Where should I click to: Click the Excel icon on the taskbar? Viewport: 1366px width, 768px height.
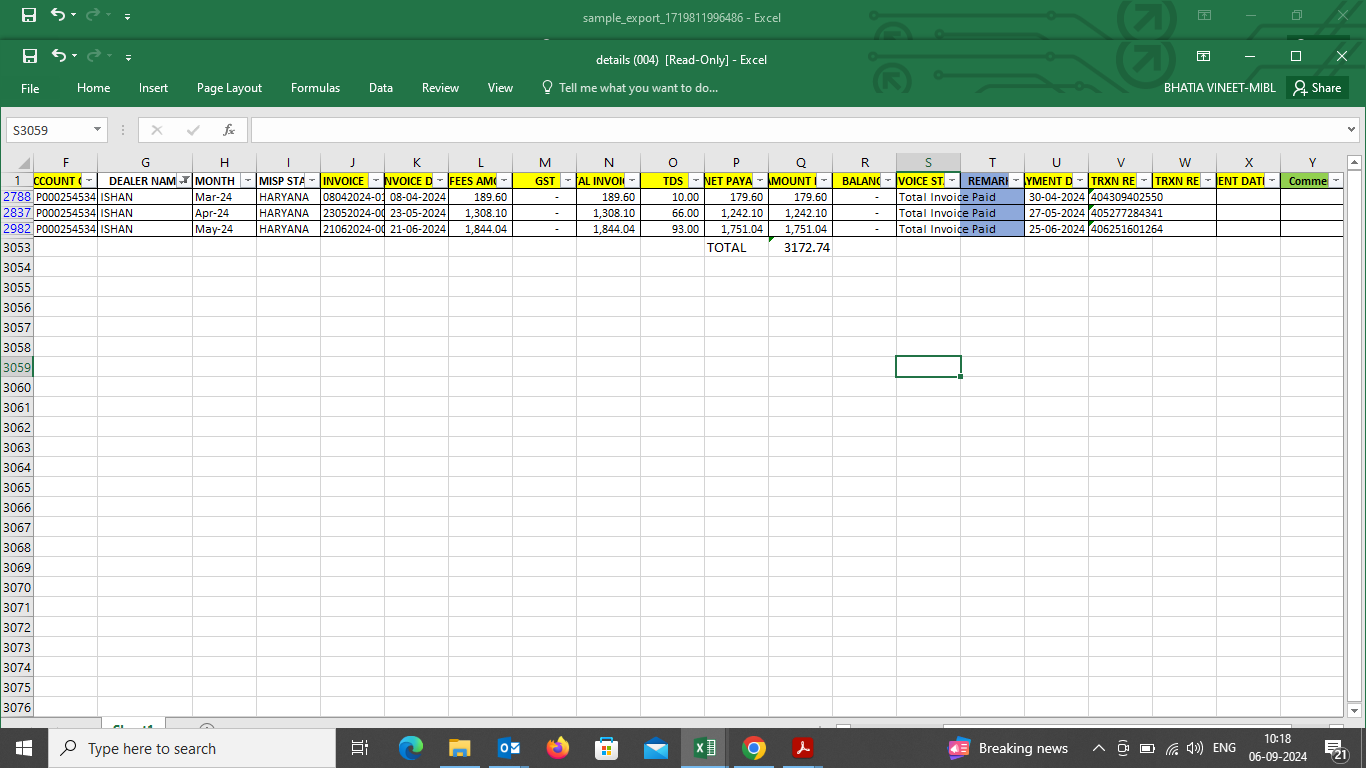[705, 748]
